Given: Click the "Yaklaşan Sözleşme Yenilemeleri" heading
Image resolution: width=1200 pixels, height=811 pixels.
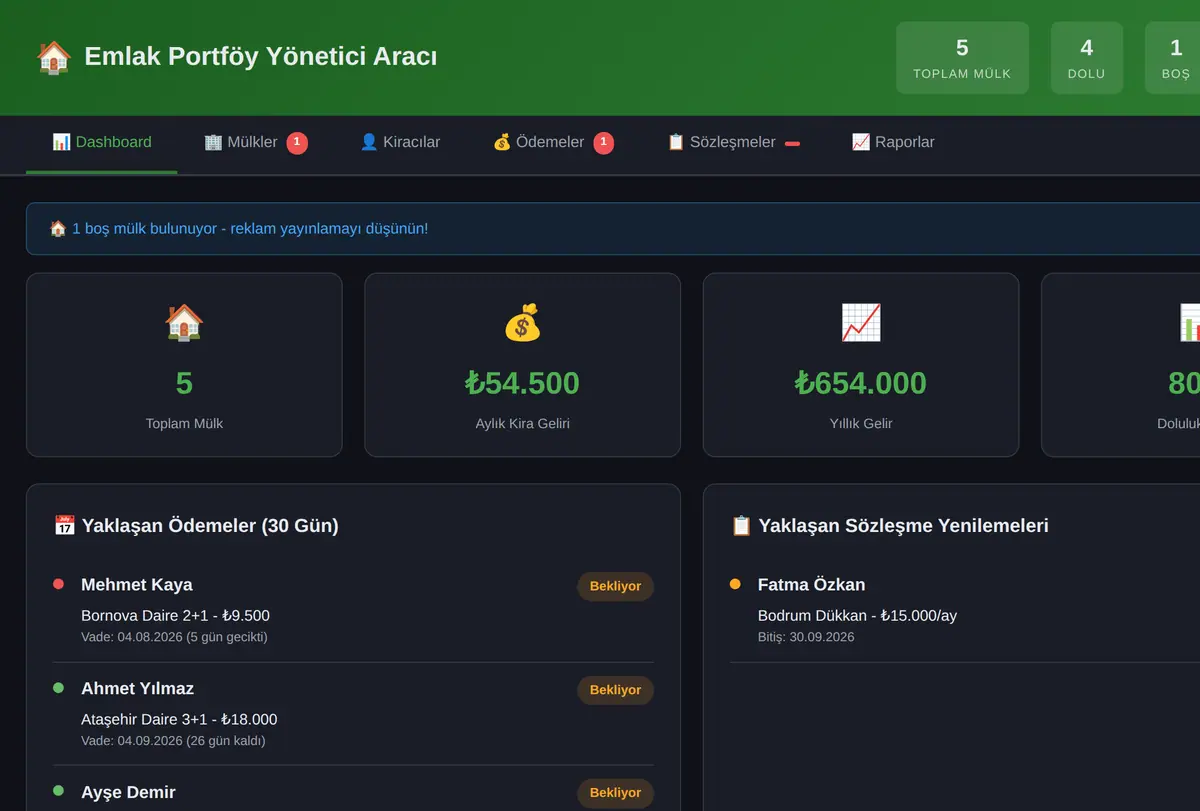Looking at the screenshot, I should pos(904,525).
